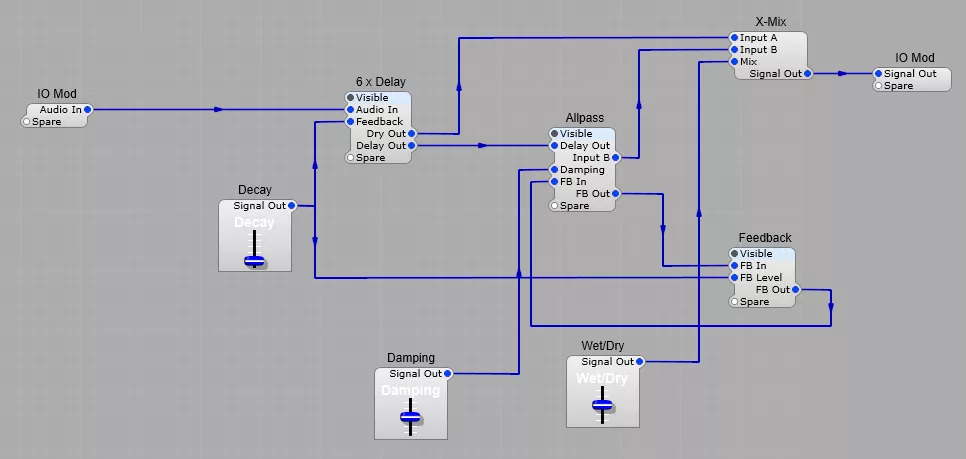Click the Input B port on X-Mix
This screenshot has height=459, width=966.
734,50
